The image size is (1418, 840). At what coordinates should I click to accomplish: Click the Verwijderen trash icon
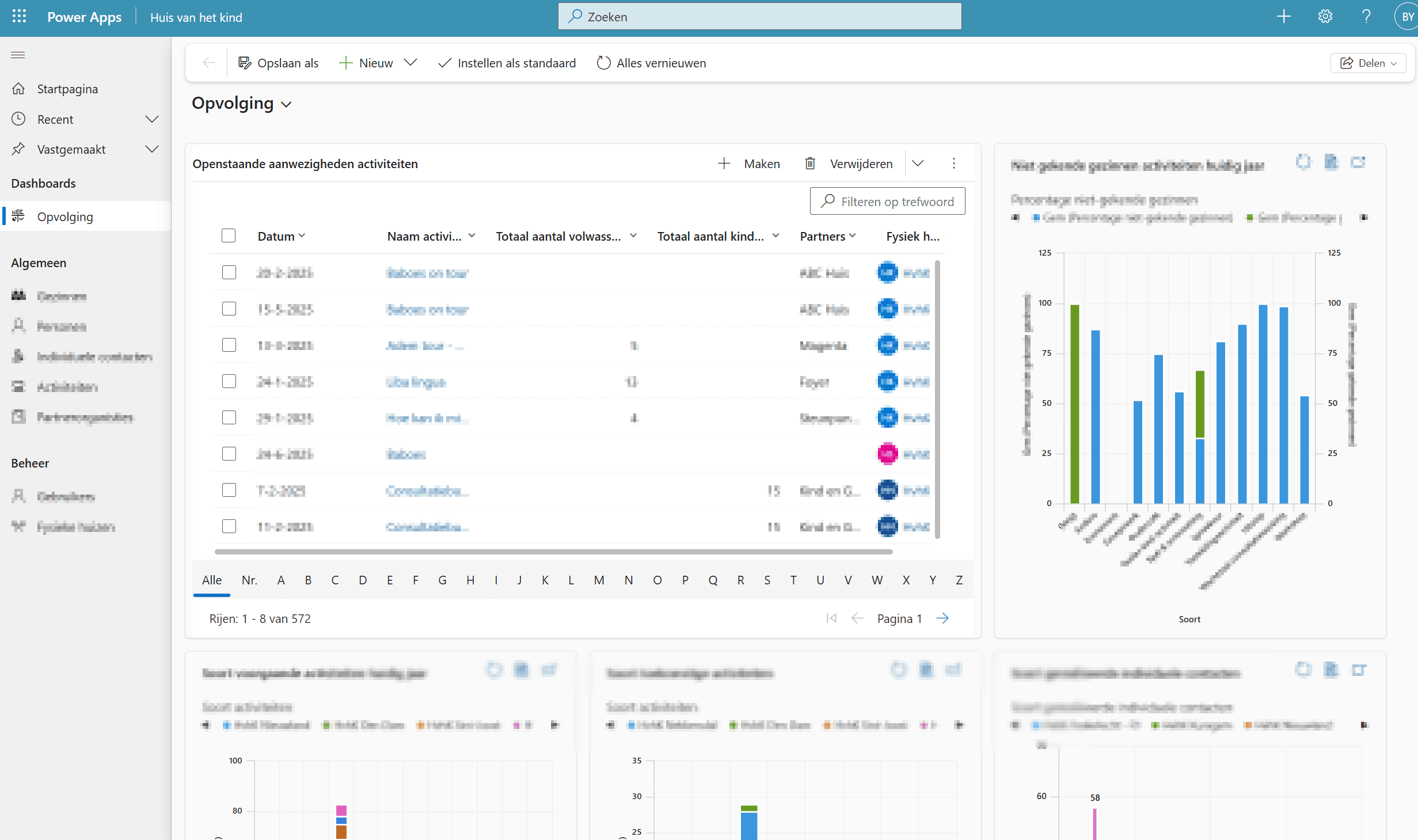tap(809, 164)
